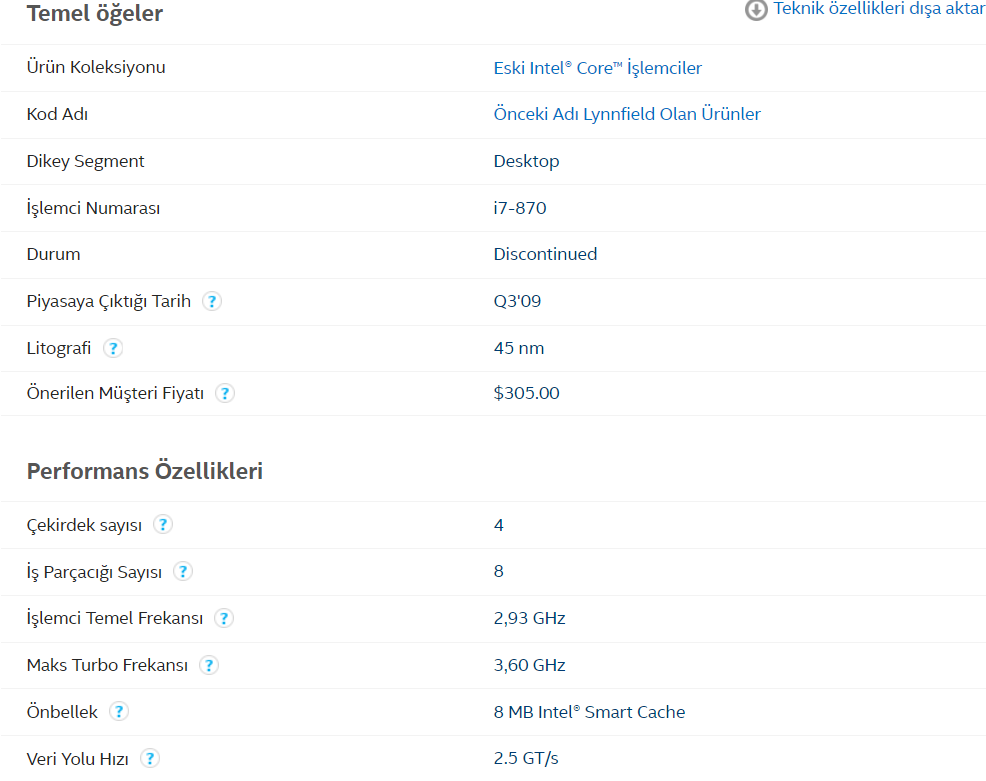Image resolution: width=986 pixels, height=781 pixels.
Task: Open Eski Intel Core İşlemciler link
Action: (x=597, y=67)
